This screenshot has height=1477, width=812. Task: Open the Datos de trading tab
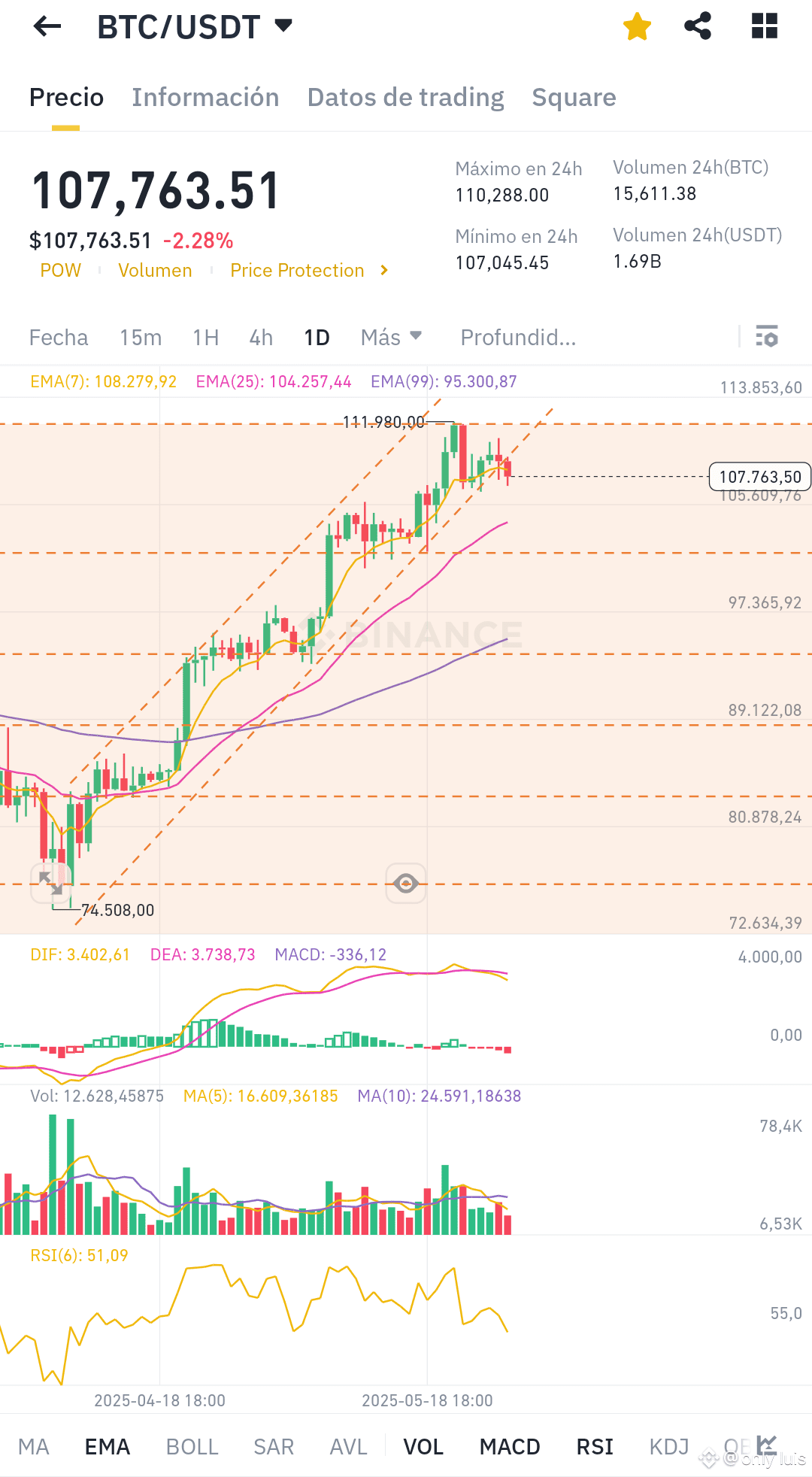click(405, 98)
